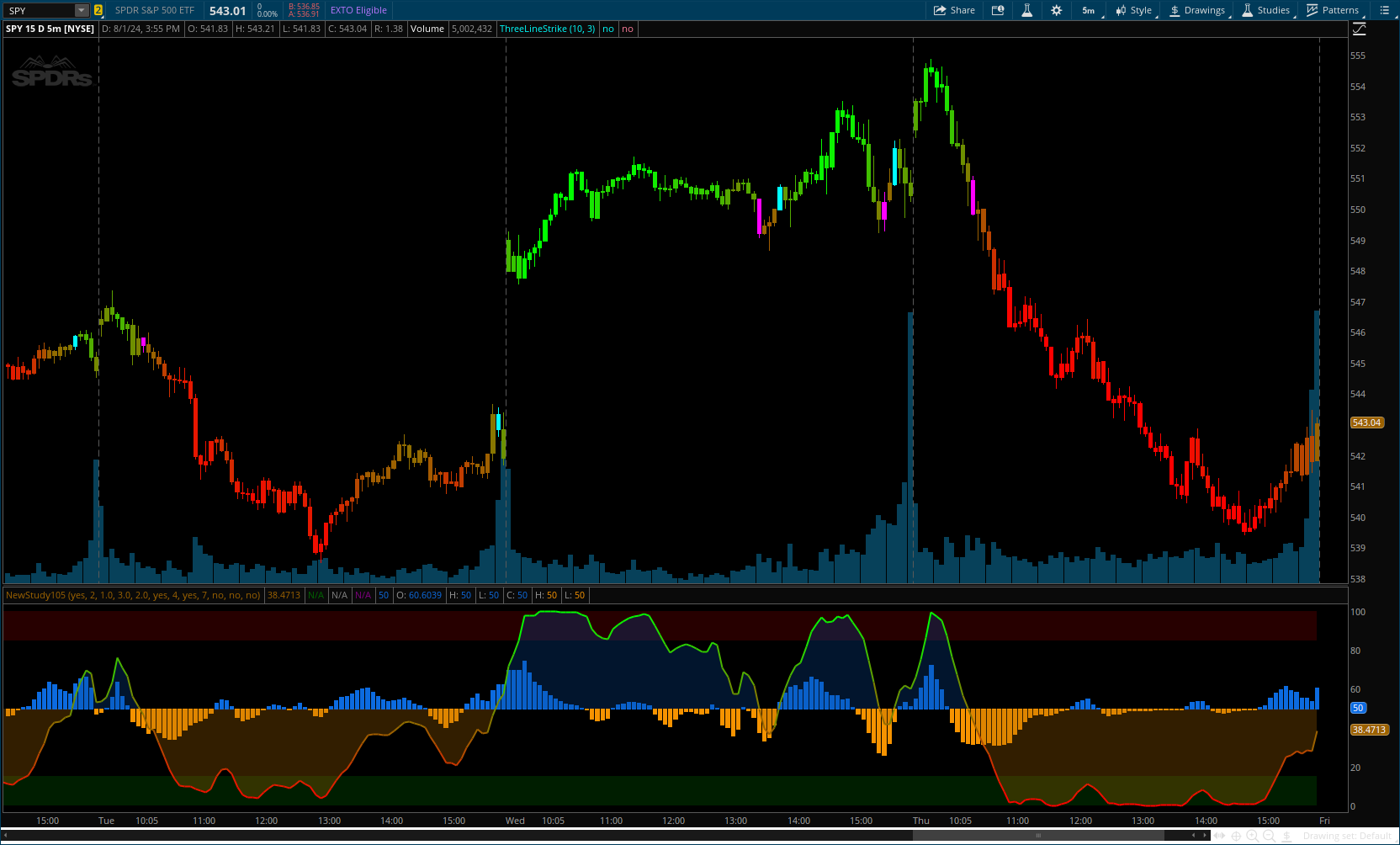Open the chart settings gear
Screen dimensions: 1400x845
point(1056,10)
